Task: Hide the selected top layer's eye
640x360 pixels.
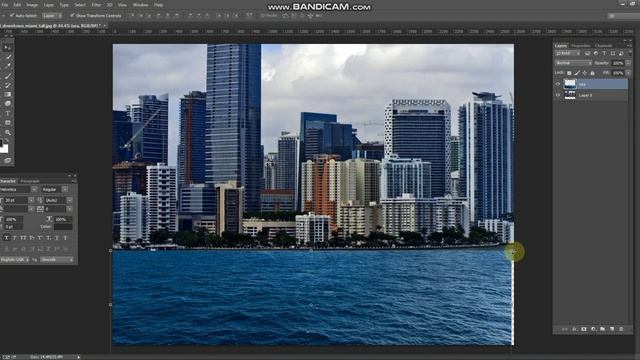Action: click(558, 84)
